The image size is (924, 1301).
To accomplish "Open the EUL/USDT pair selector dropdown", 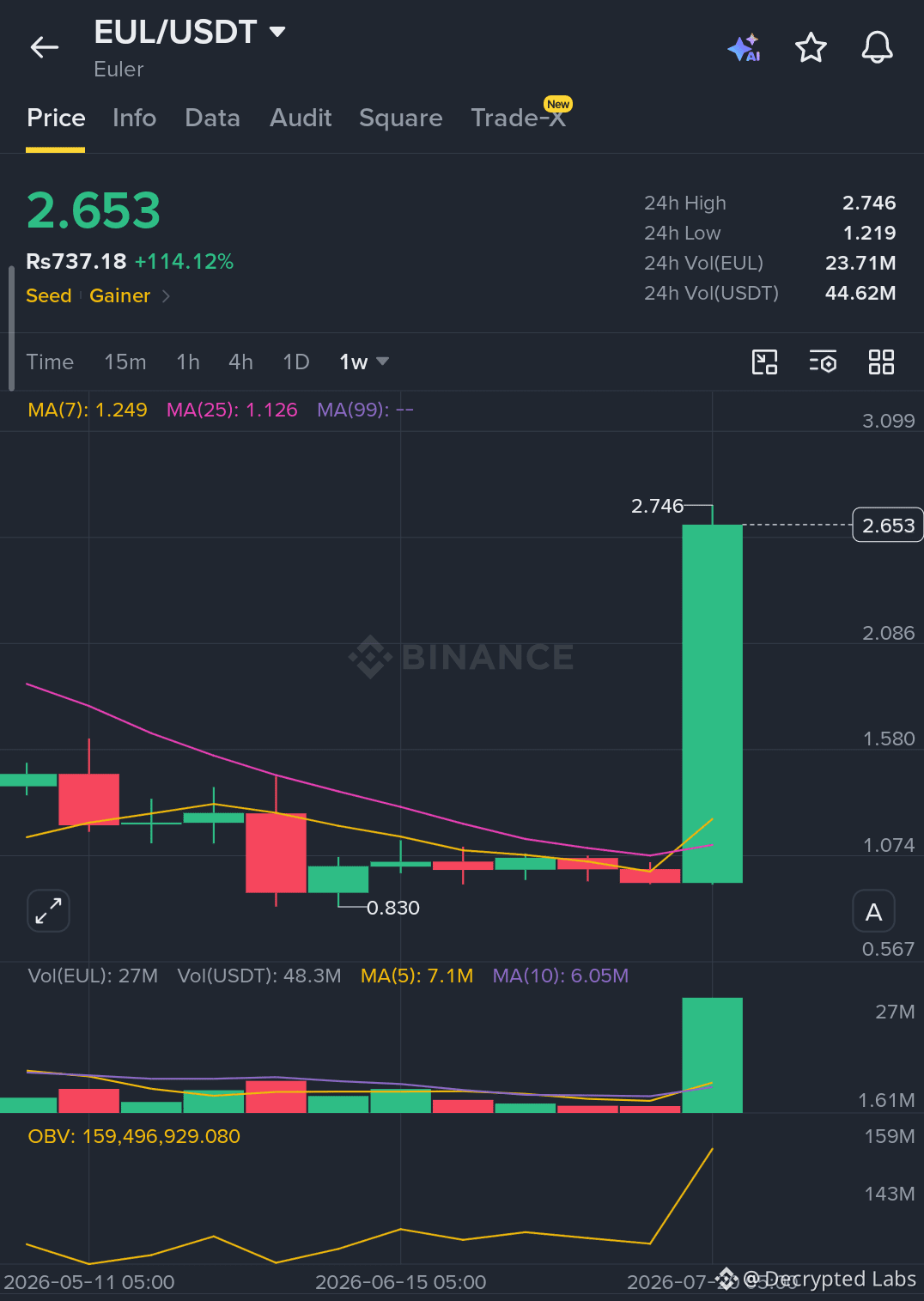I will (x=190, y=33).
